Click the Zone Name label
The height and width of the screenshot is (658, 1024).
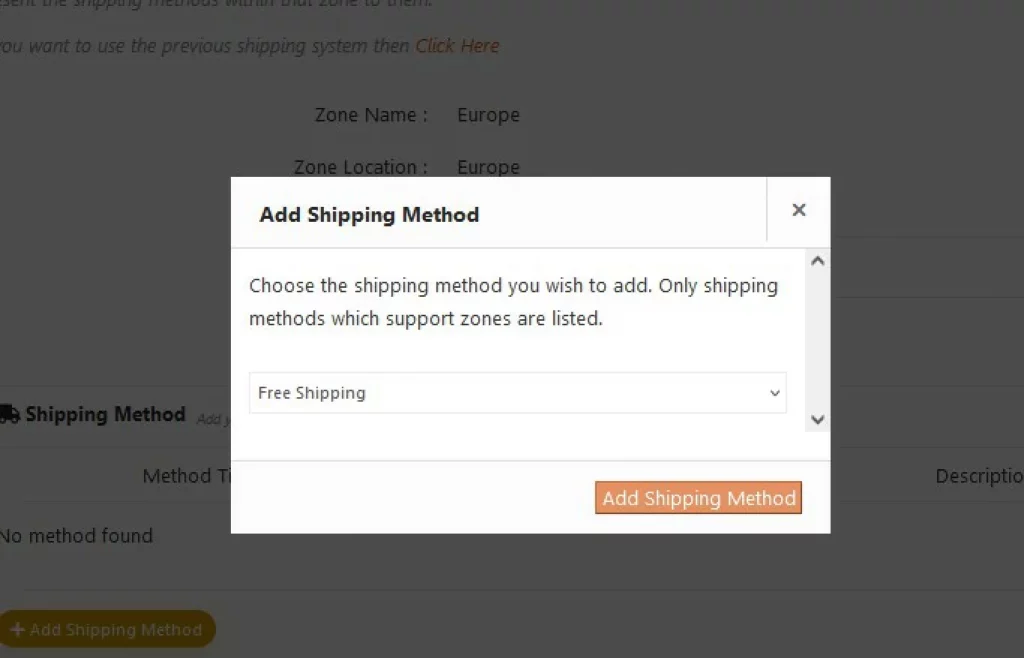pos(371,115)
